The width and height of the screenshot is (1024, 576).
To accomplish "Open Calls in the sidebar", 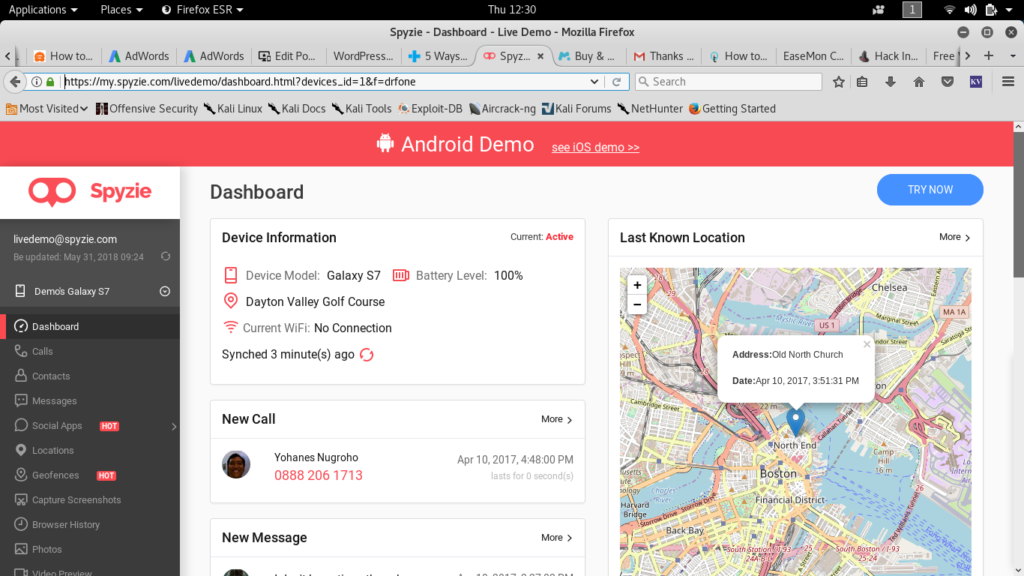I will 42,351.
